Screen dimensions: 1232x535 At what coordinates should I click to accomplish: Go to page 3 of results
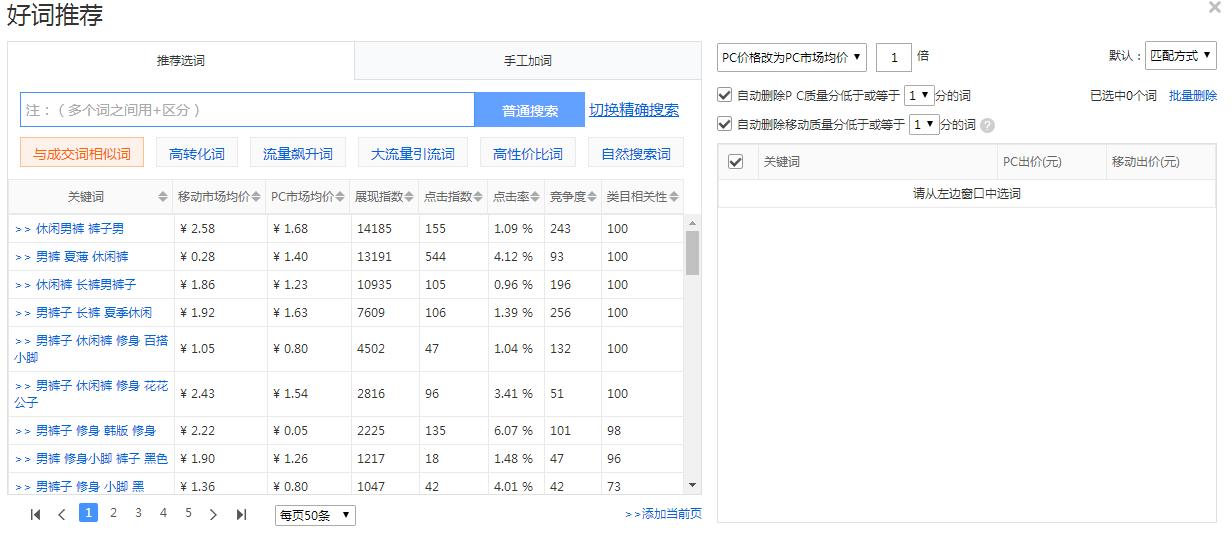(x=138, y=513)
